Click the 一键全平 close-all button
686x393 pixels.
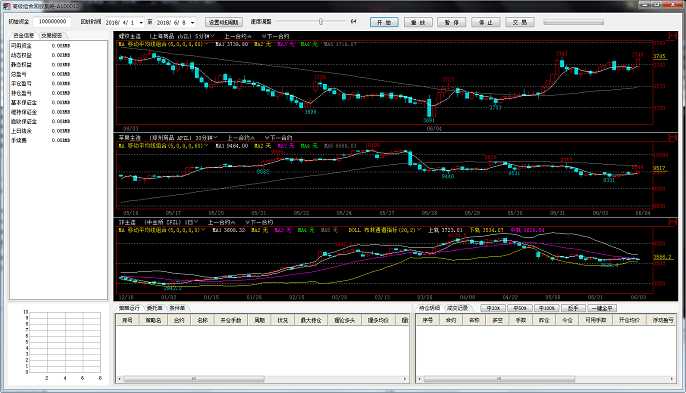point(602,308)
